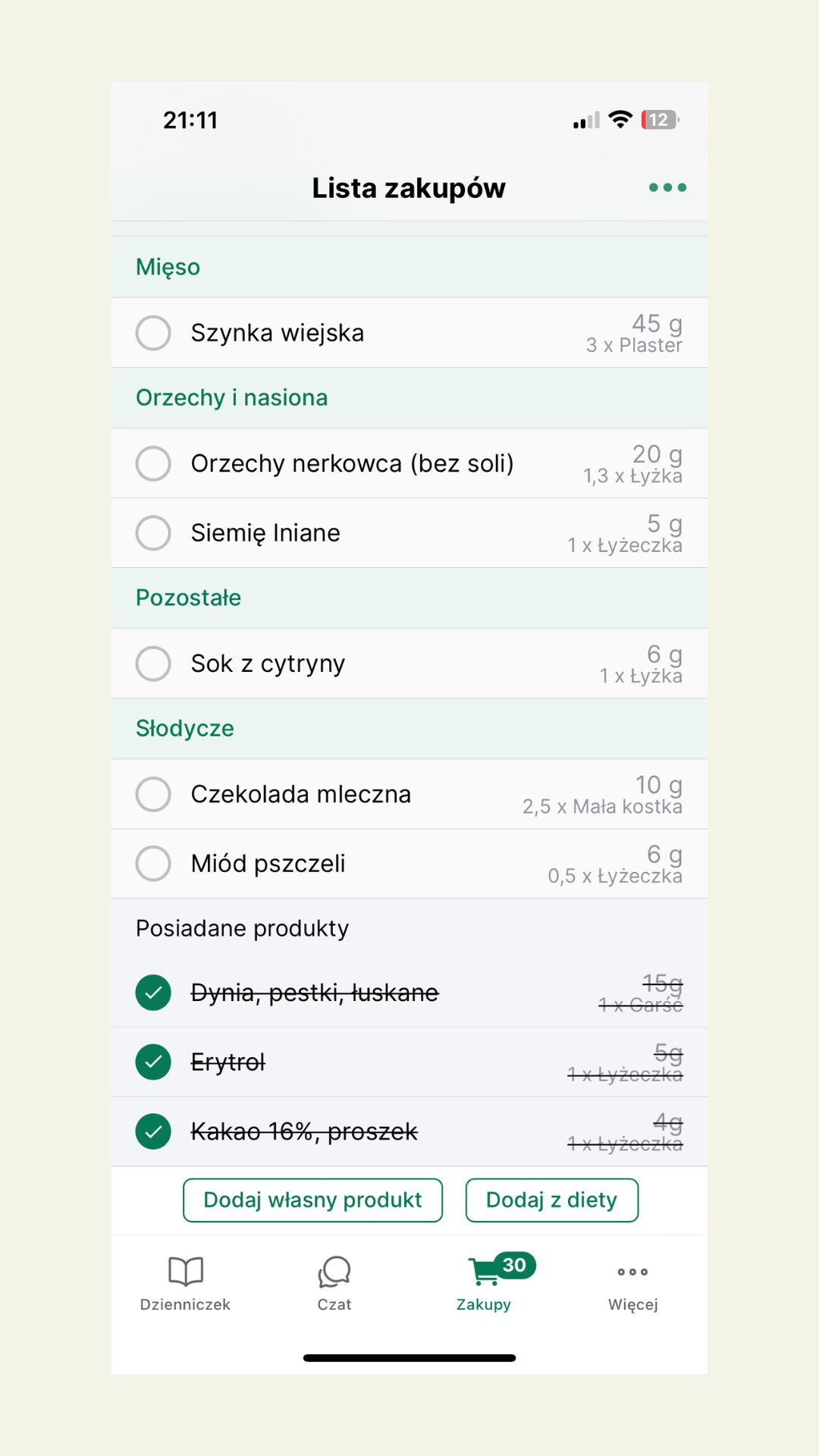Select the Czekolada mleczna checkbox
Viewport: 819px width, 1456px height.
point(153,794)
